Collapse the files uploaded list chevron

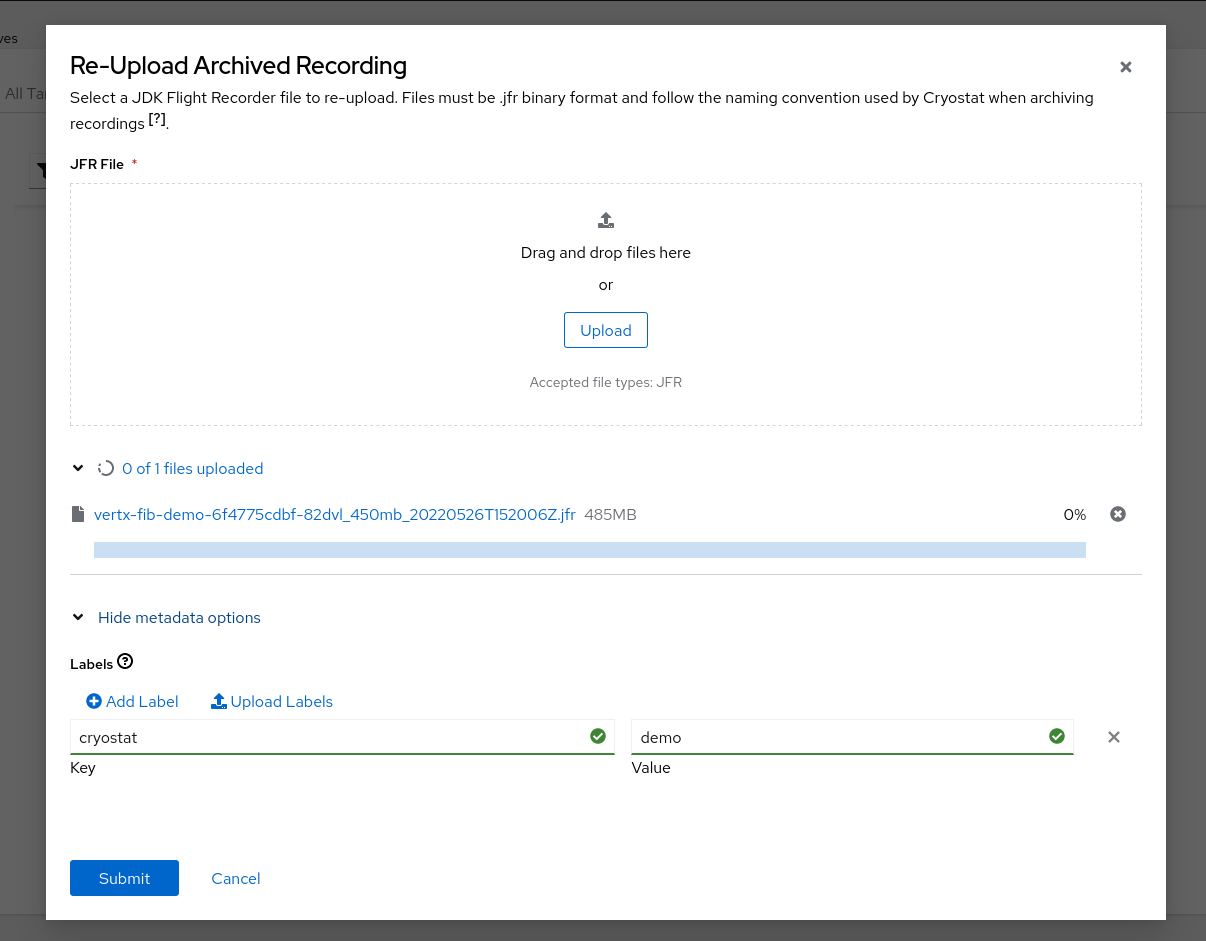(x=78, y=468)
